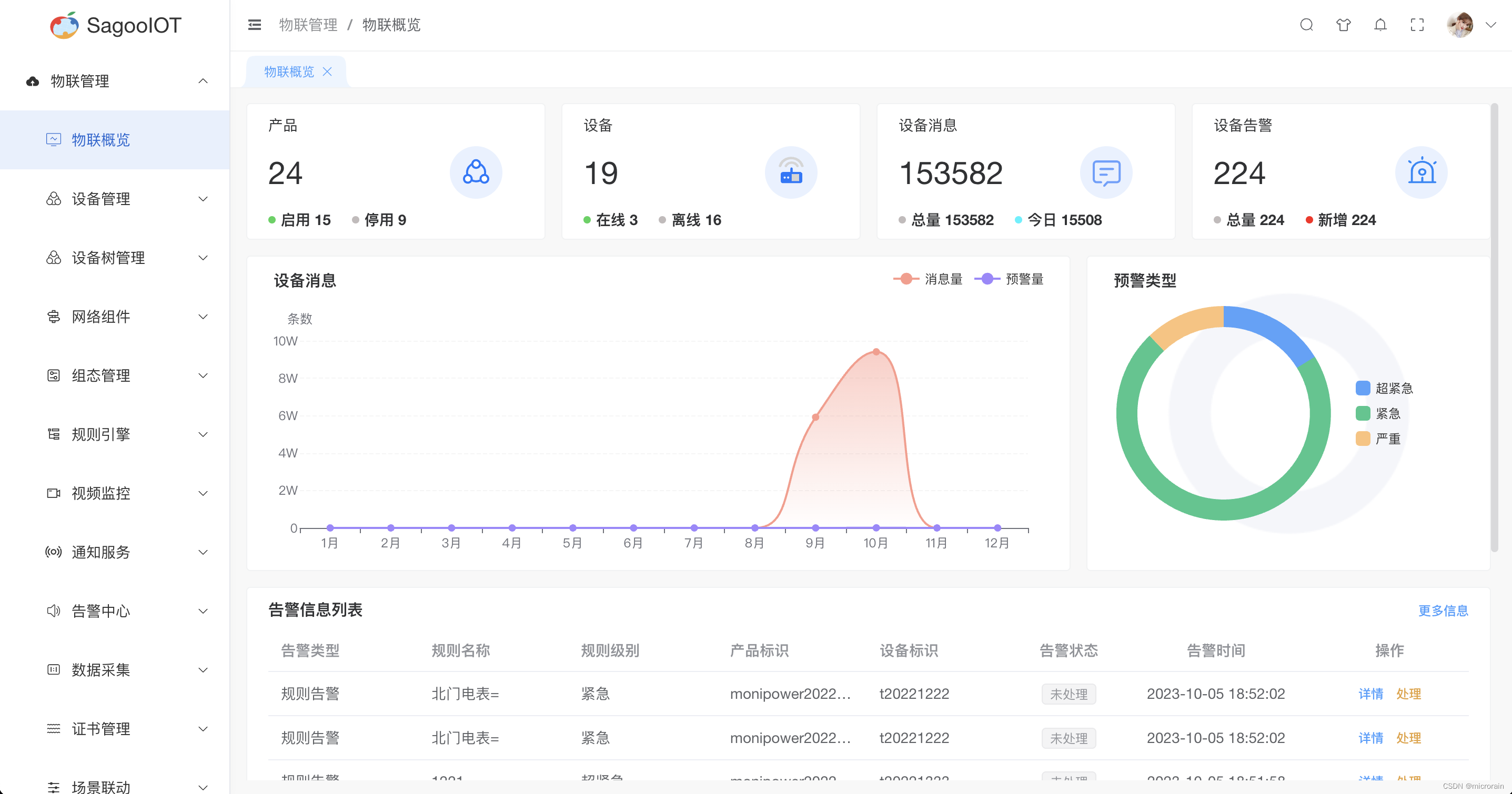Click 详情 for first alarm row
Screen dimensions: 1512x794
coord(1370,694)
